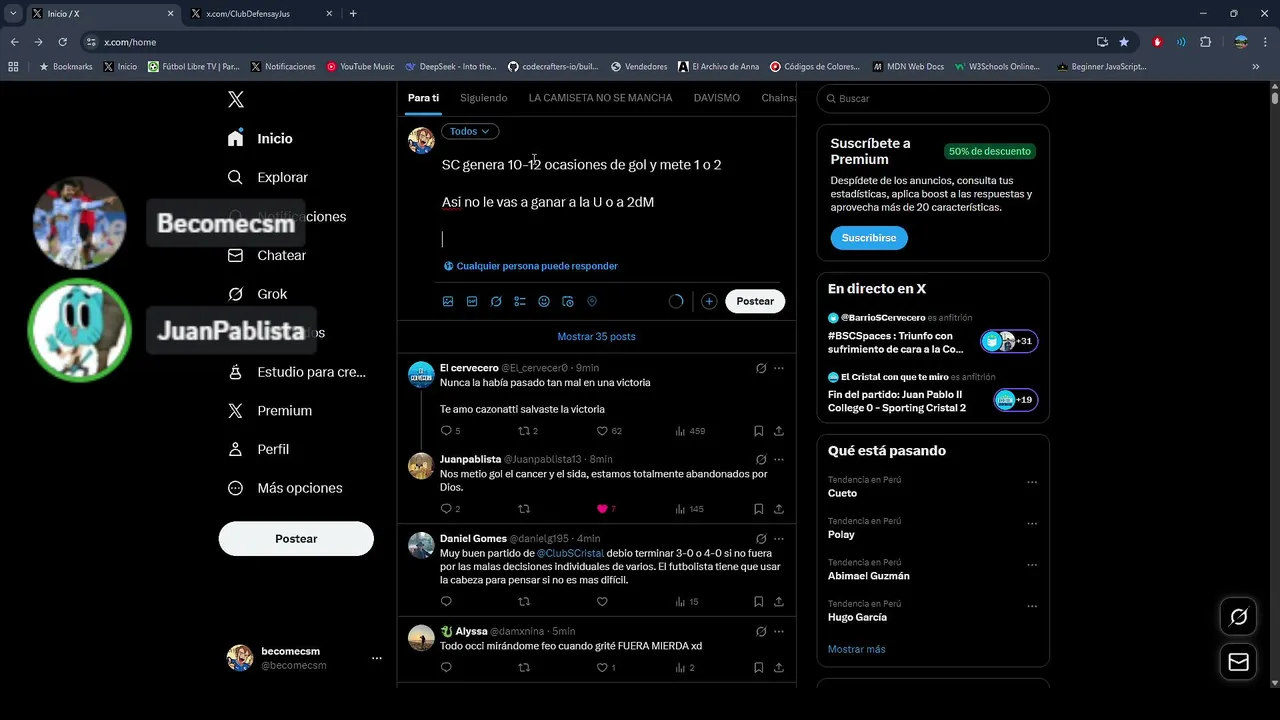
Task: Join the #BSCSpaces live space
Action: tap(932, 334)
